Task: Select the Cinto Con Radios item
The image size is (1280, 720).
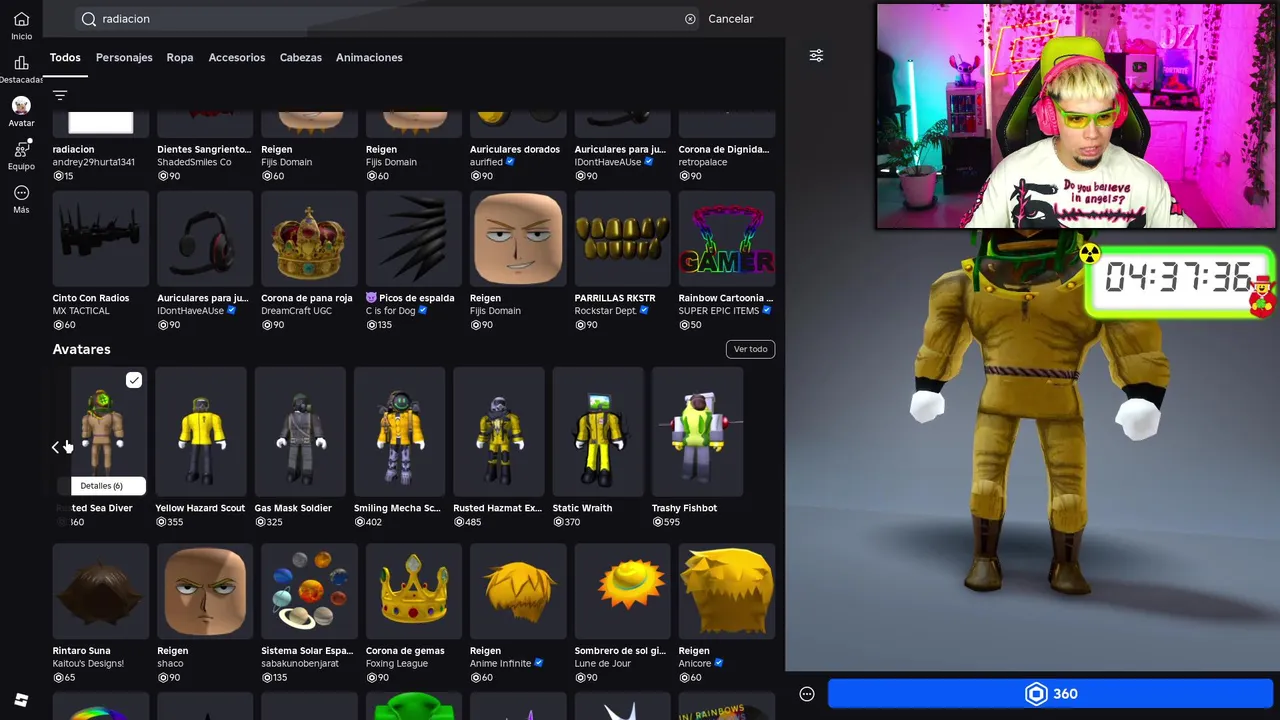Action: [x=101, y=238]
